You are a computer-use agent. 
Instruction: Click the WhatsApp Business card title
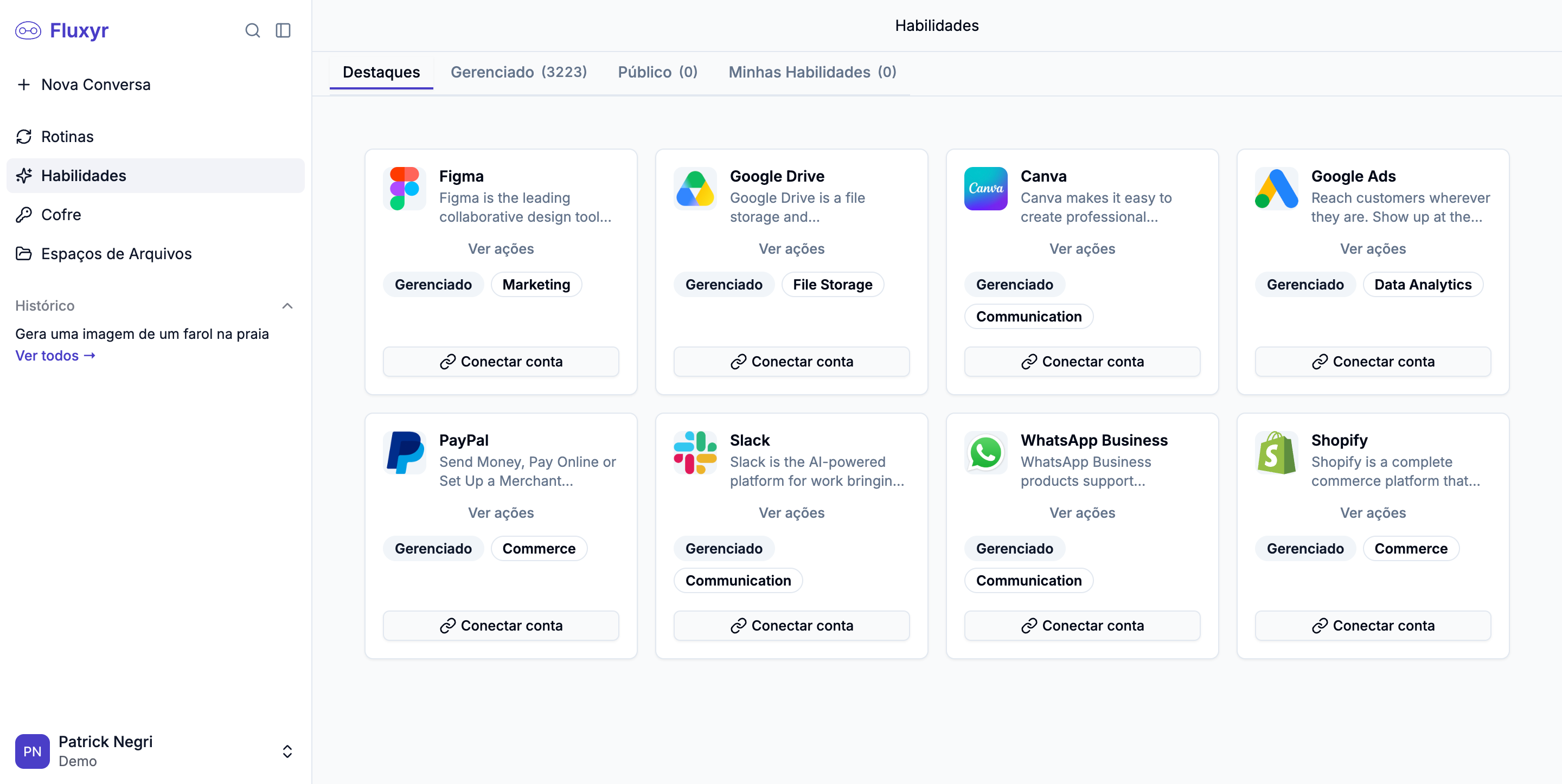click(x=1094, y=440)
